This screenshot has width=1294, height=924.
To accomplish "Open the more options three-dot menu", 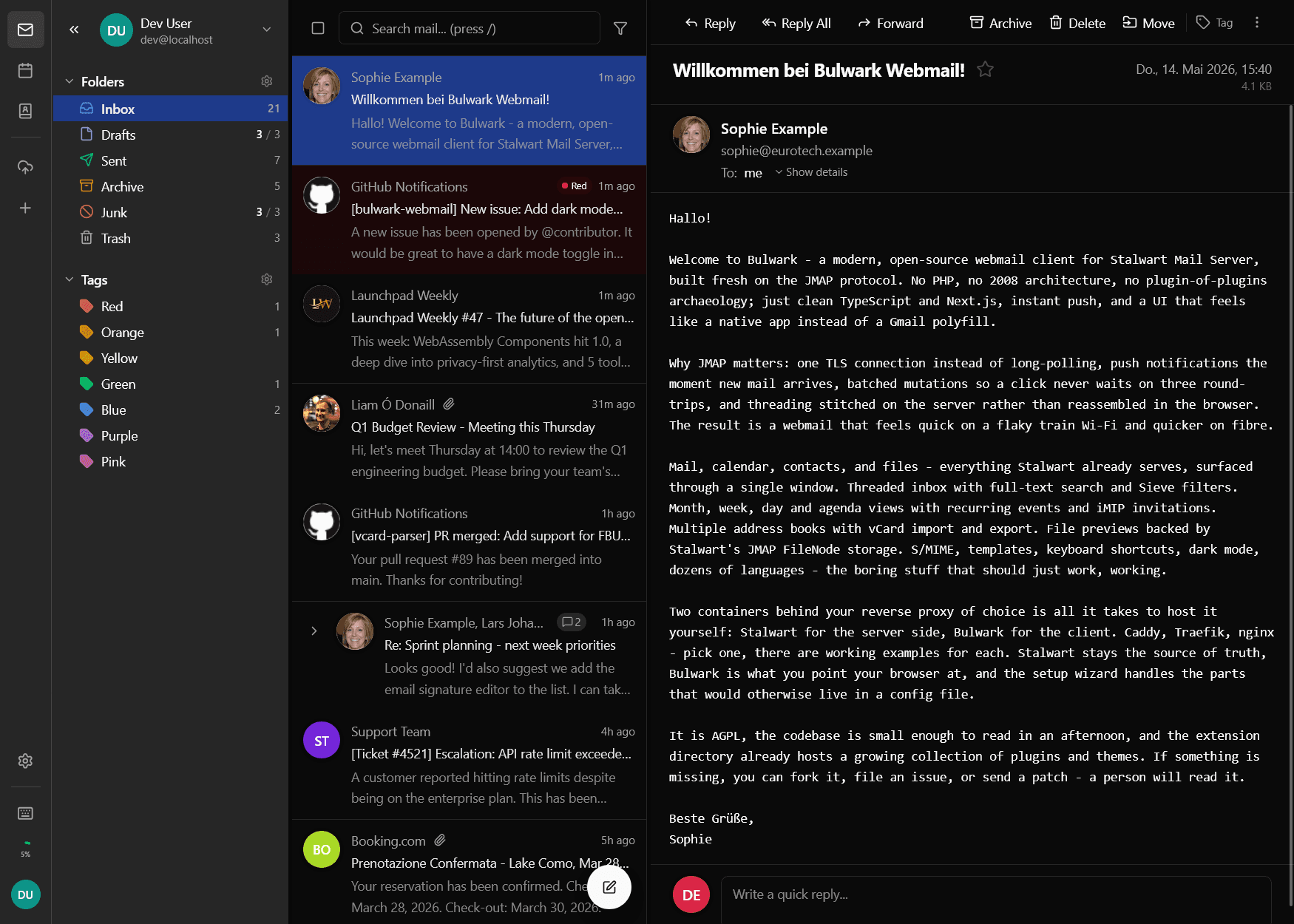I will [x=1257, y=23].
